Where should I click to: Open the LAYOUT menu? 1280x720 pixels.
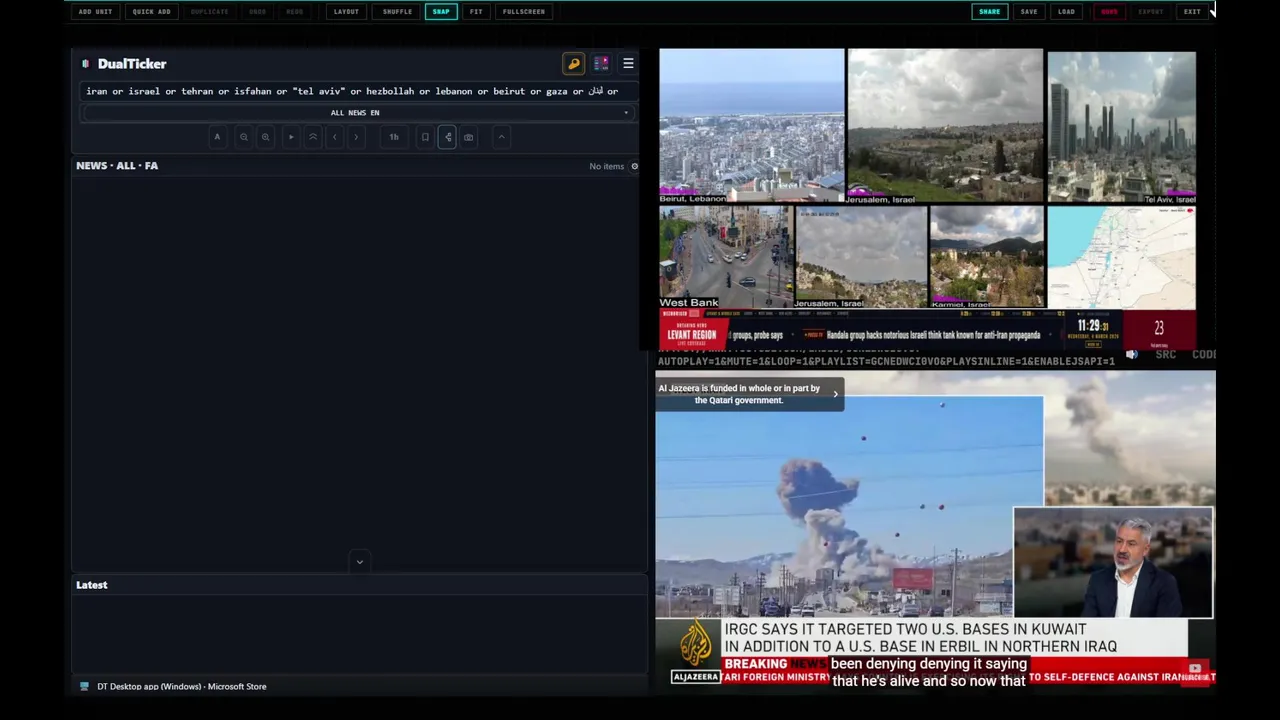[346, 12]
